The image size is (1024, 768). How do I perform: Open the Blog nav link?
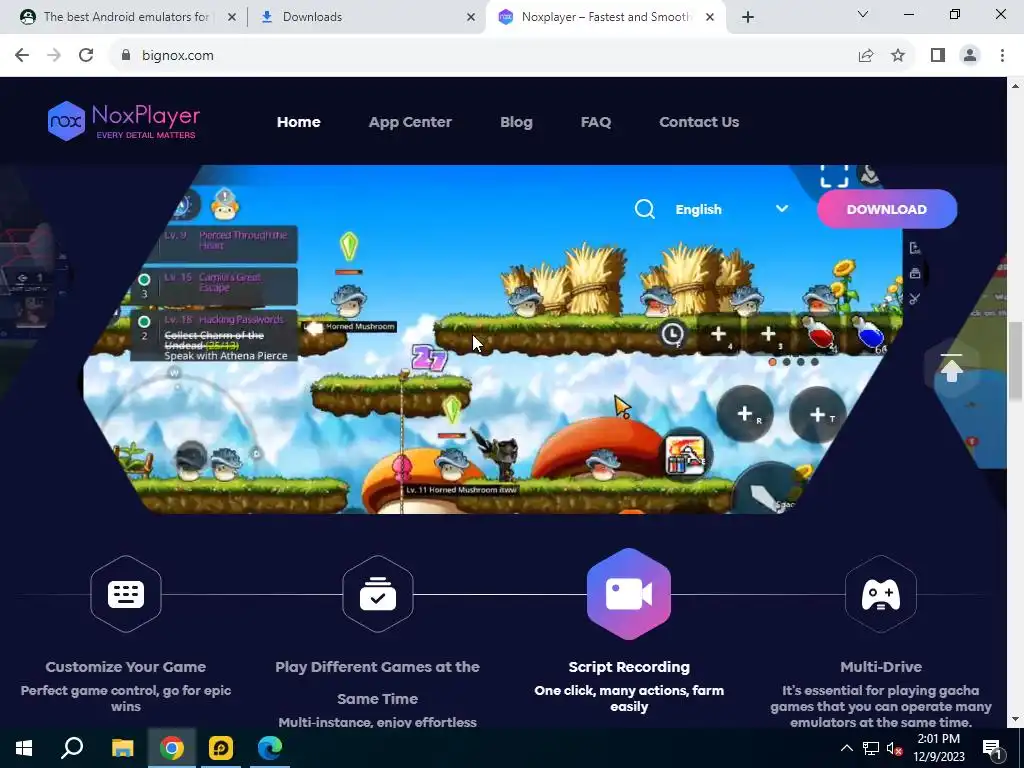coord(516,121)
